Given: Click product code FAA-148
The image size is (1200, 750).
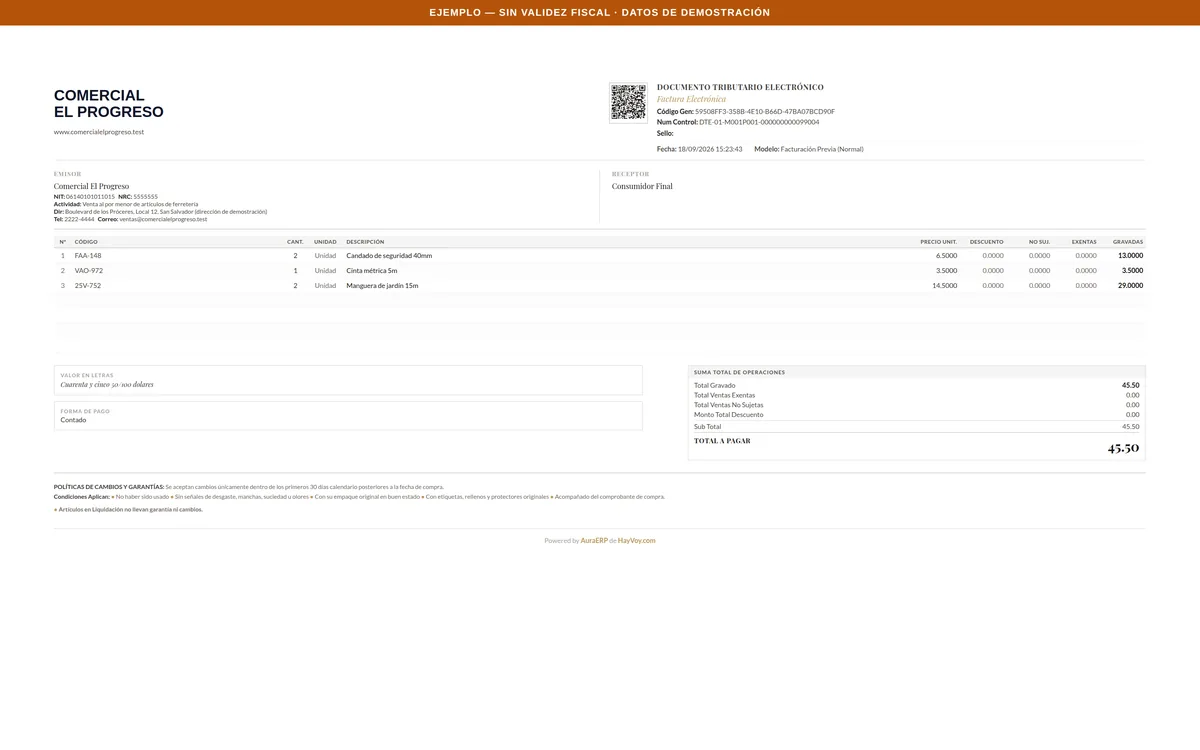Looking at the screenshot, I should [88, 256].
